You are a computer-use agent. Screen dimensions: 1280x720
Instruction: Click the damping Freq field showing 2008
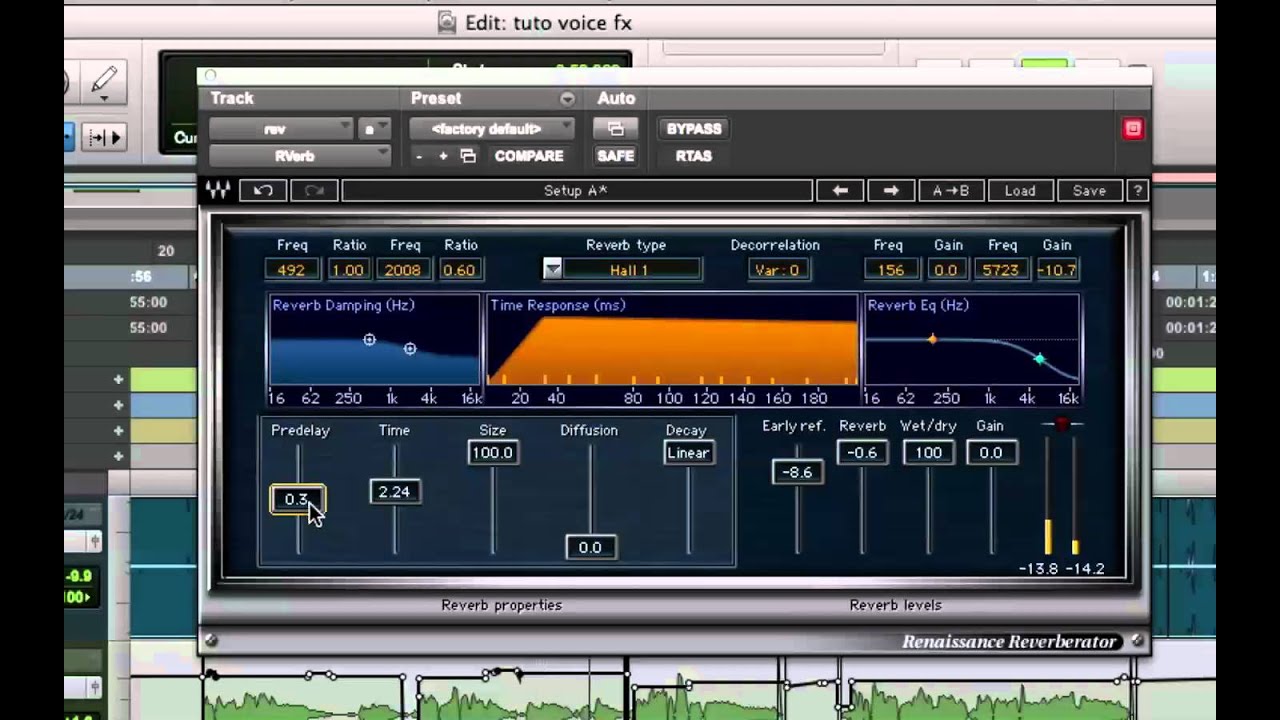[x=405, y=269]
